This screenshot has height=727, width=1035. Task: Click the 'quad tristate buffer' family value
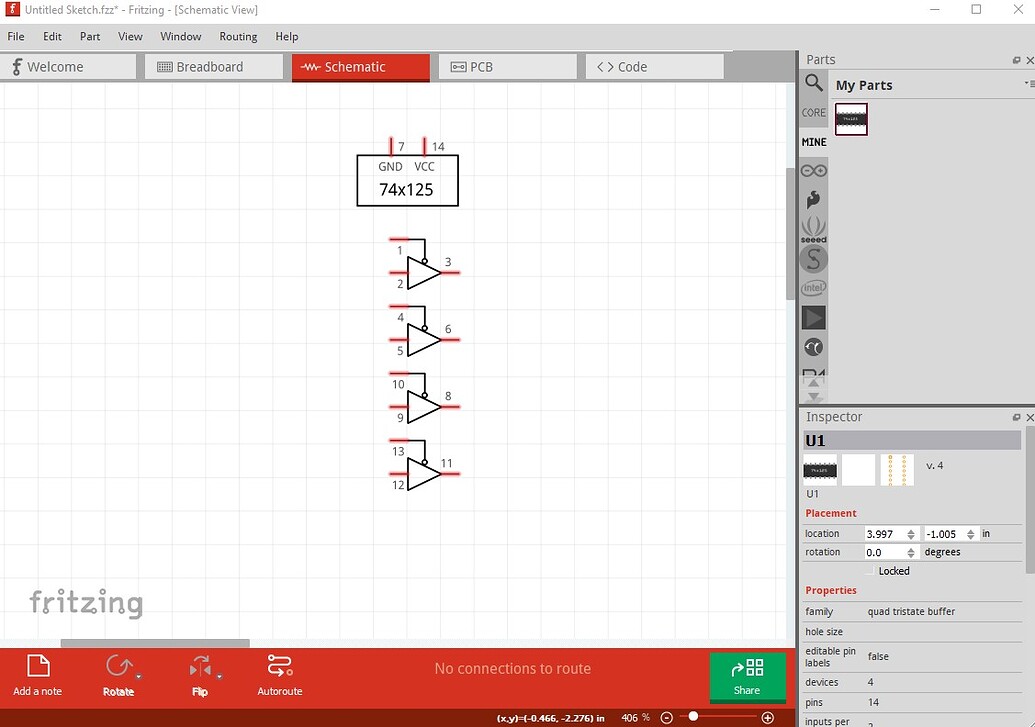[x=911, y=612]
